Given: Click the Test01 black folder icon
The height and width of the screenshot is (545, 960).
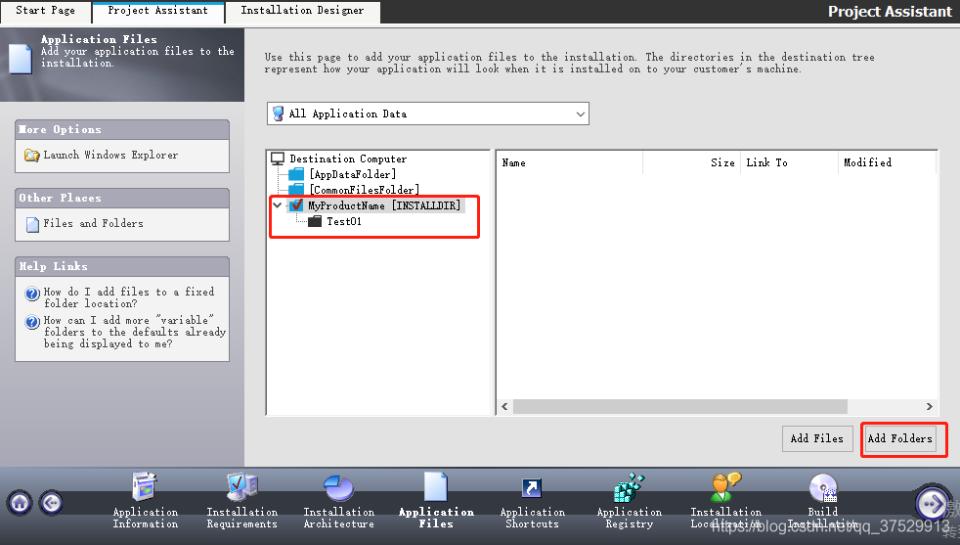Looking at the screenshot, I should point(315,221).
